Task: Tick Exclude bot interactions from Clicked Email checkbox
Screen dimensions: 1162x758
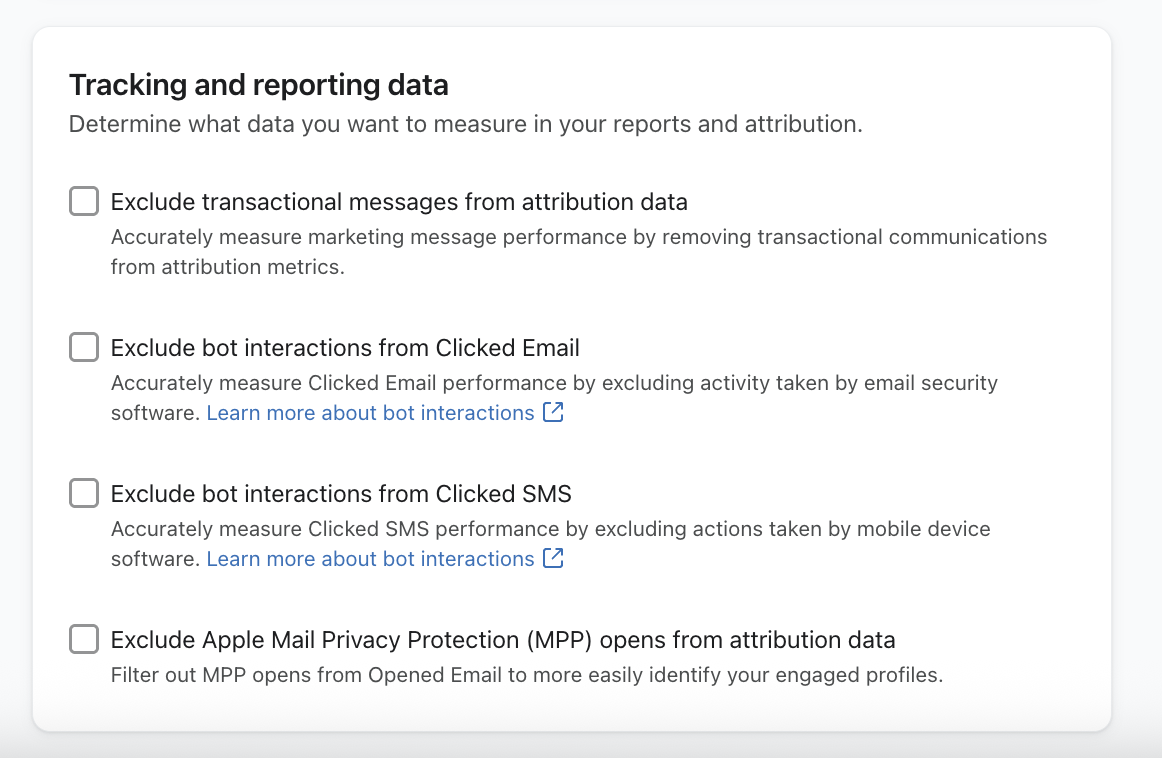Action: point(84,347)
